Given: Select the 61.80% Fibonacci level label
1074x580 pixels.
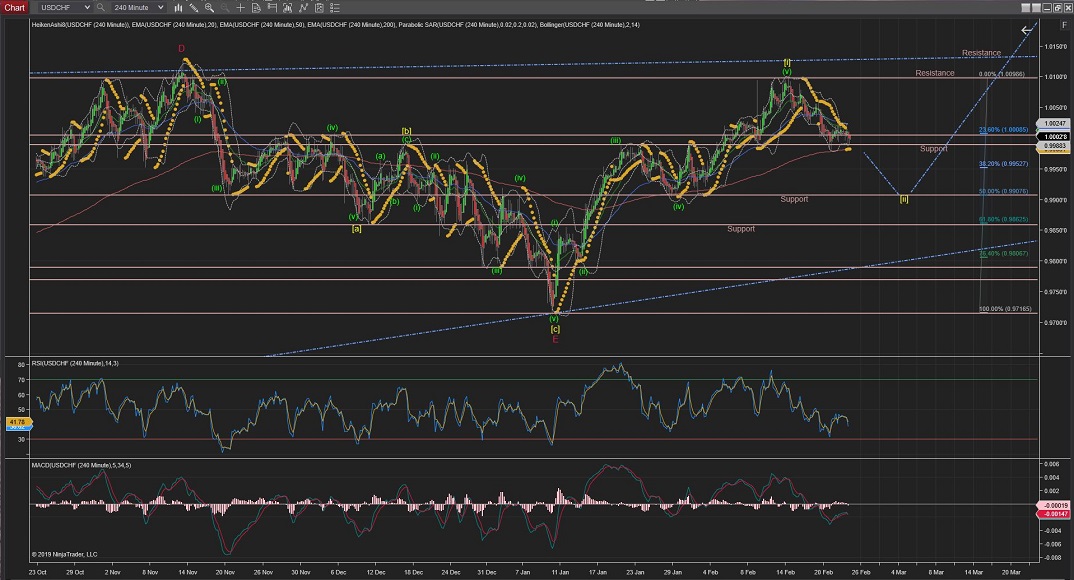Looking at the screenshot, I should click(x=1003, y=219).
